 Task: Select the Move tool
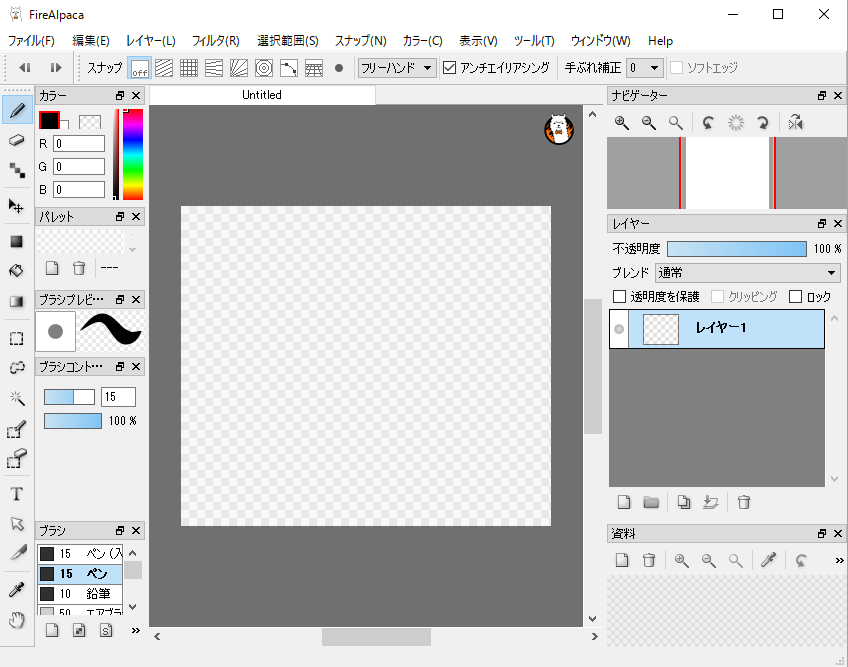pos(16,206)
